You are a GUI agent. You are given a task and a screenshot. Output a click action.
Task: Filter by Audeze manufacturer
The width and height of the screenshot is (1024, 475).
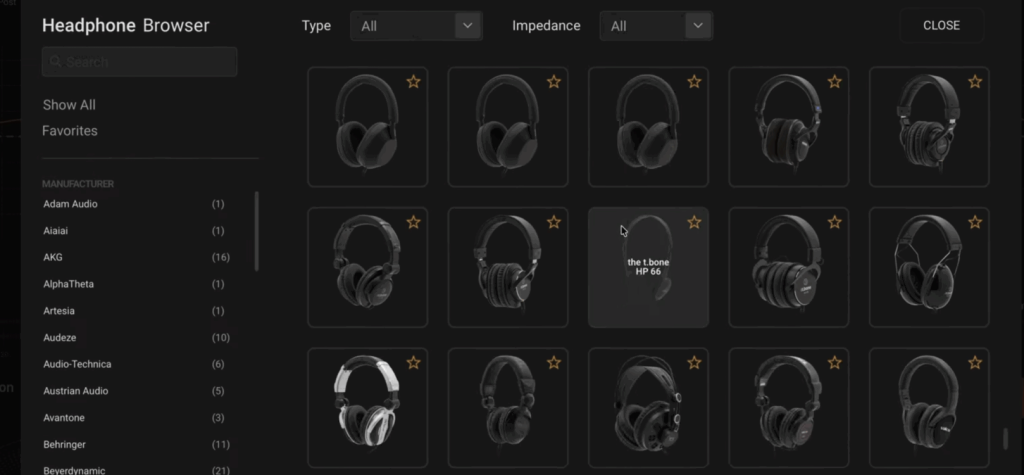pyautogui.click(x=60, y=338)
